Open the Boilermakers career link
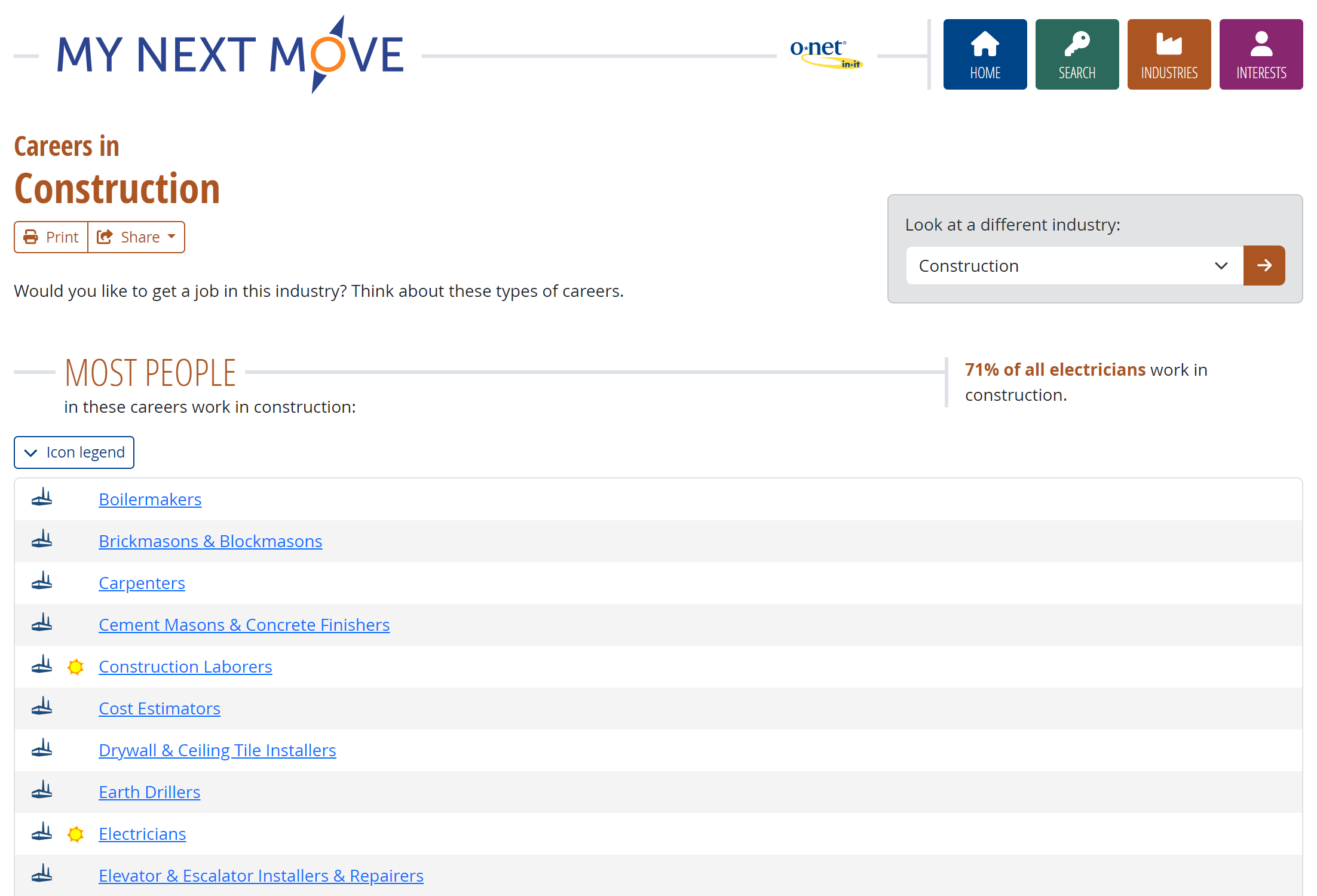 (x=150, y=499)
